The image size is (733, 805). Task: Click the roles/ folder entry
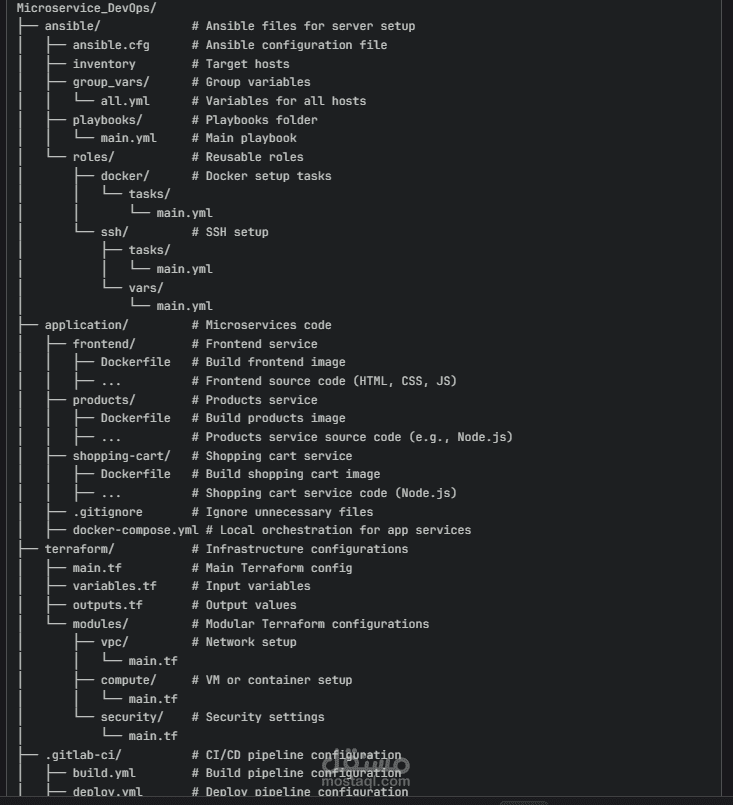(93, 157)
